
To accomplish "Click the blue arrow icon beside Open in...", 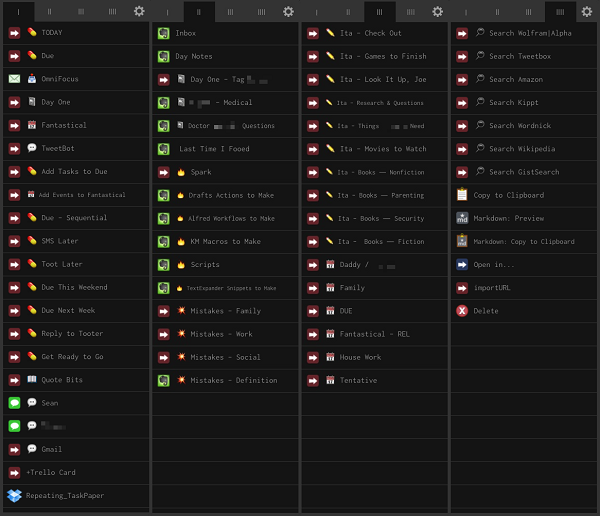I will (462, 265).
